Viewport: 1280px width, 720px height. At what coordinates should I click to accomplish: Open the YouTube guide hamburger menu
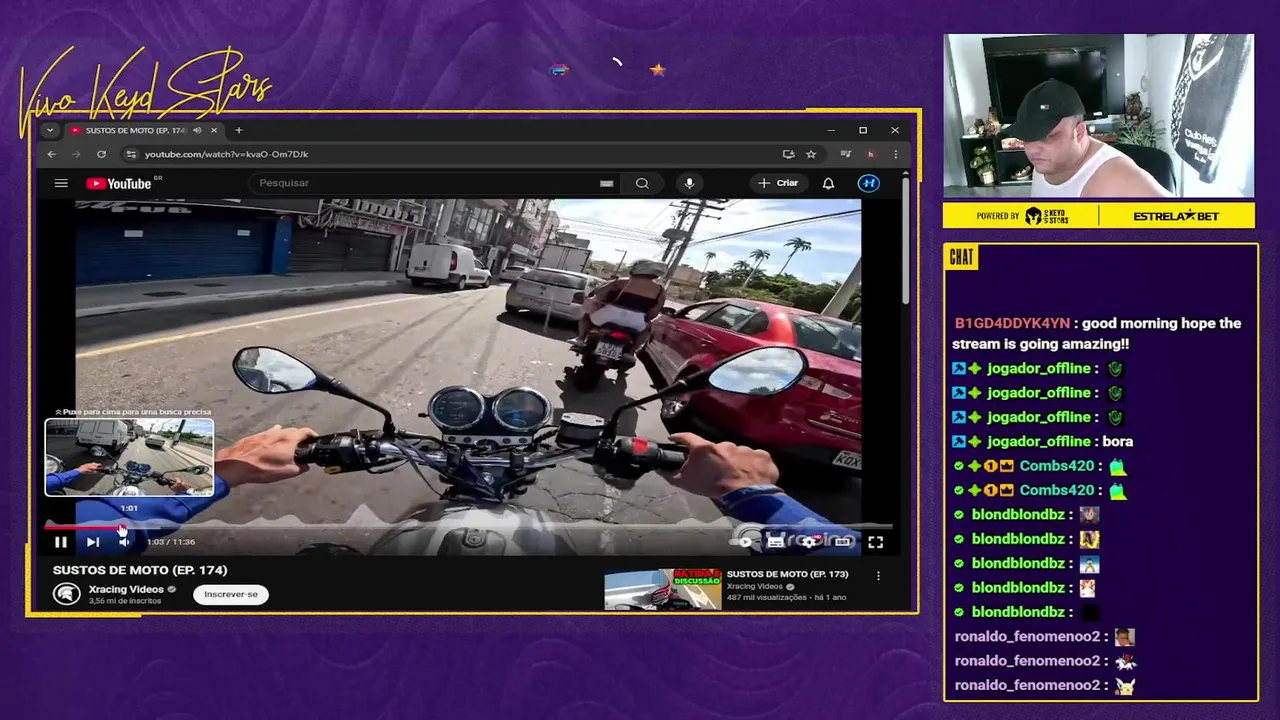(61, 183)
